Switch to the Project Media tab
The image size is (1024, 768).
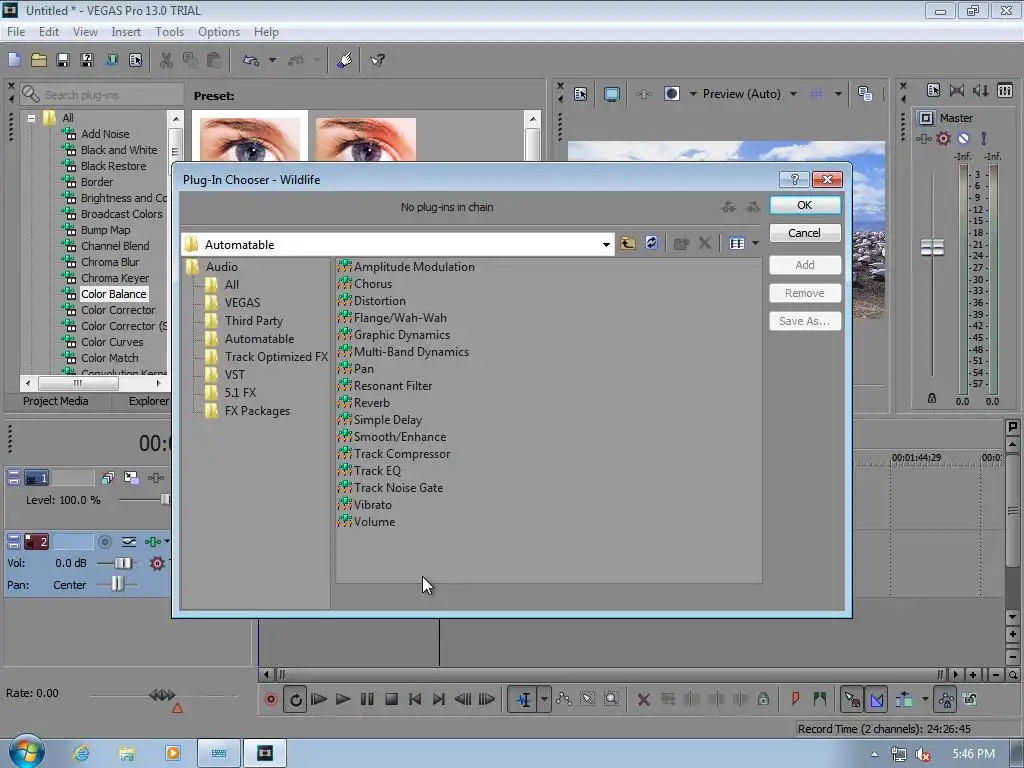[56, 401]
